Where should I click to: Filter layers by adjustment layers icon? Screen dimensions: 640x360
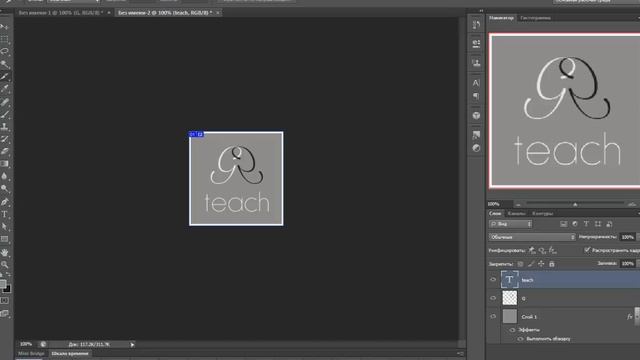pyautogui.click(x=575, y=224)
